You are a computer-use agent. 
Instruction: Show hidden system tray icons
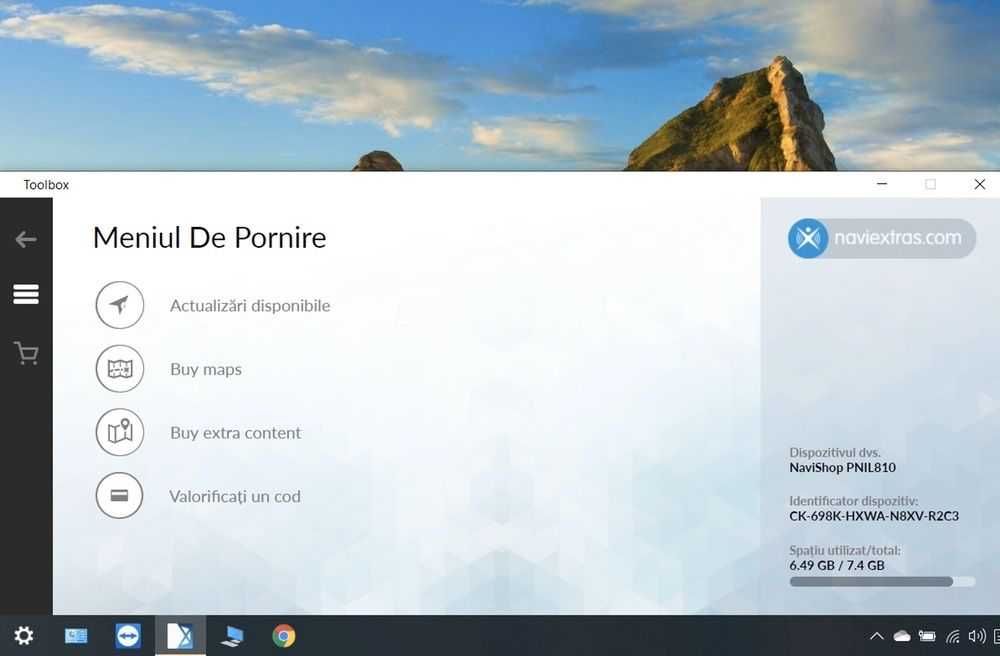877,636
